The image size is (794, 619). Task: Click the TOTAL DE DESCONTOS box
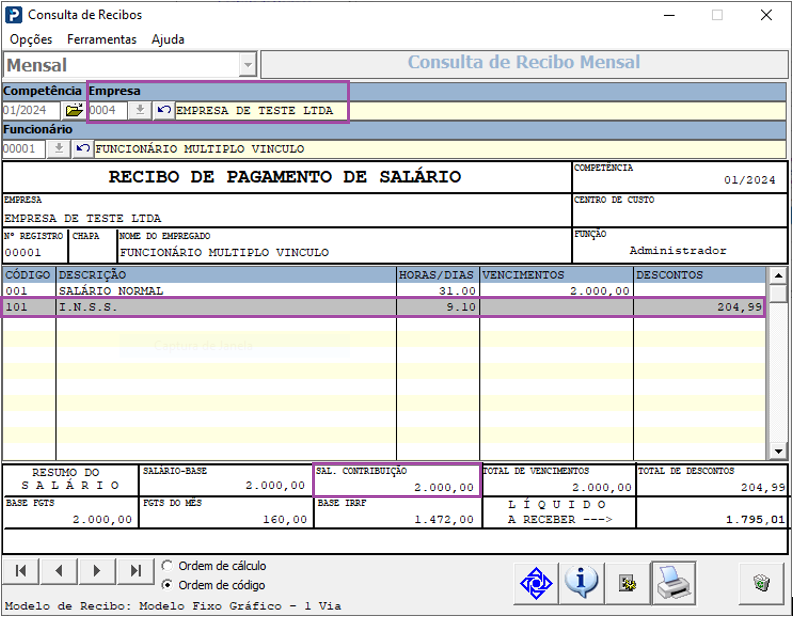(712, 480)
